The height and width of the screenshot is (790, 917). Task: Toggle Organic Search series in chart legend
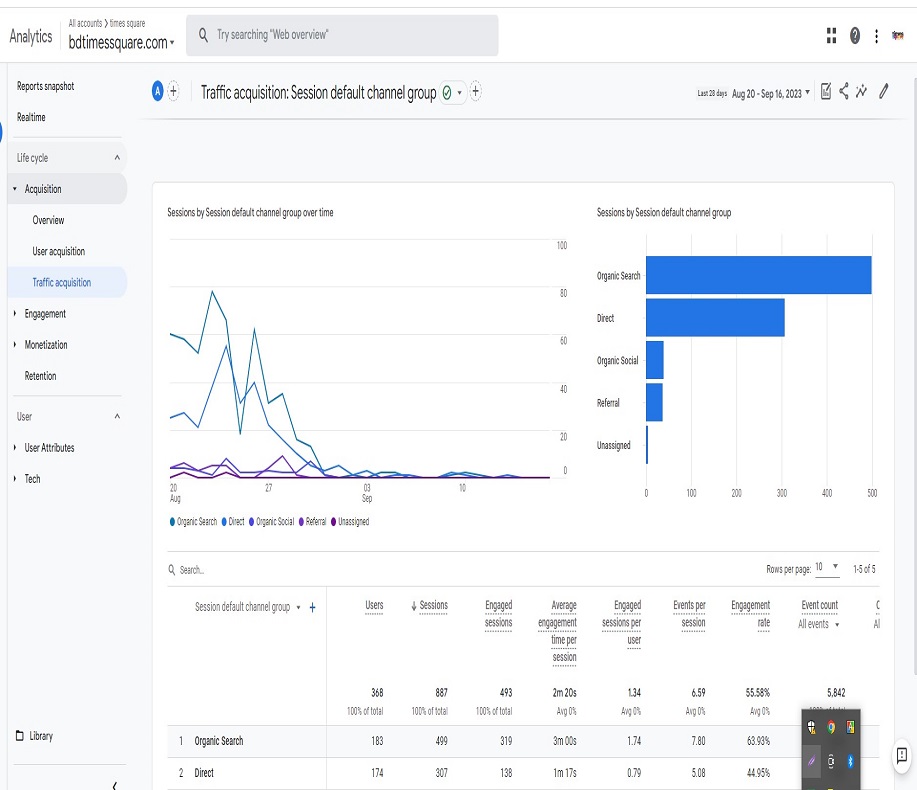coord(193,522)
